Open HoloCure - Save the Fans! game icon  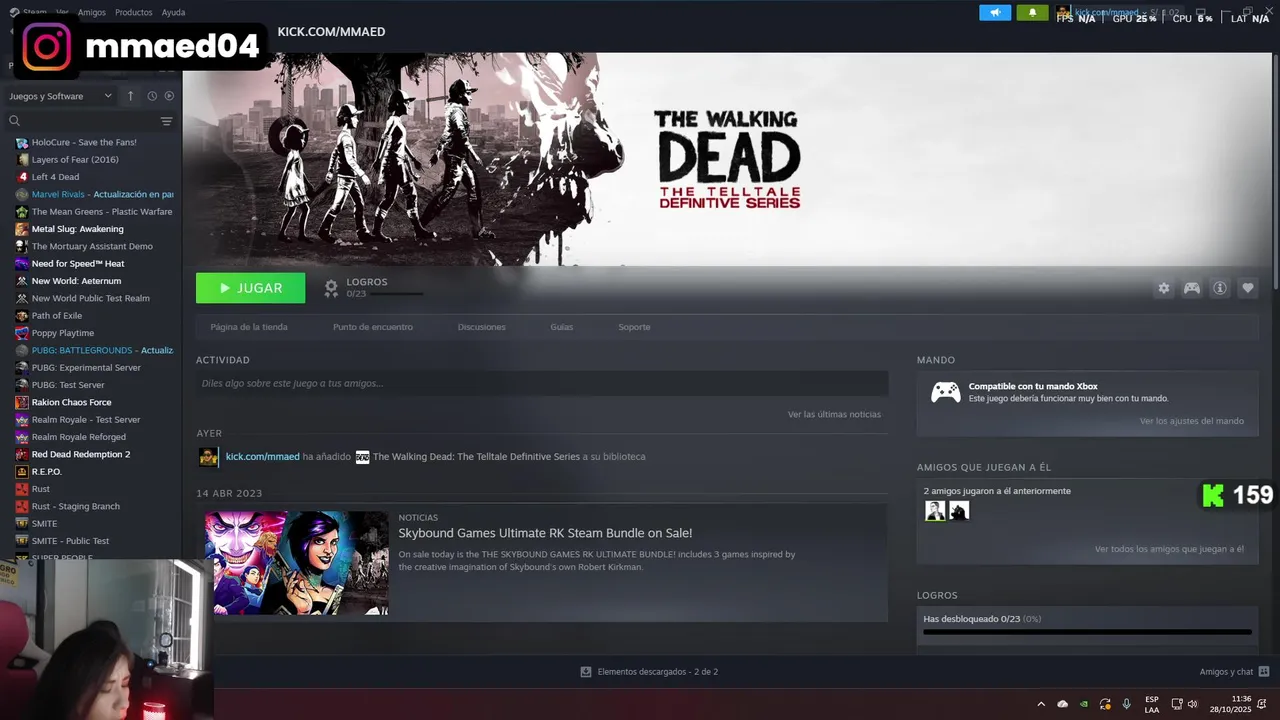(22, 143)
